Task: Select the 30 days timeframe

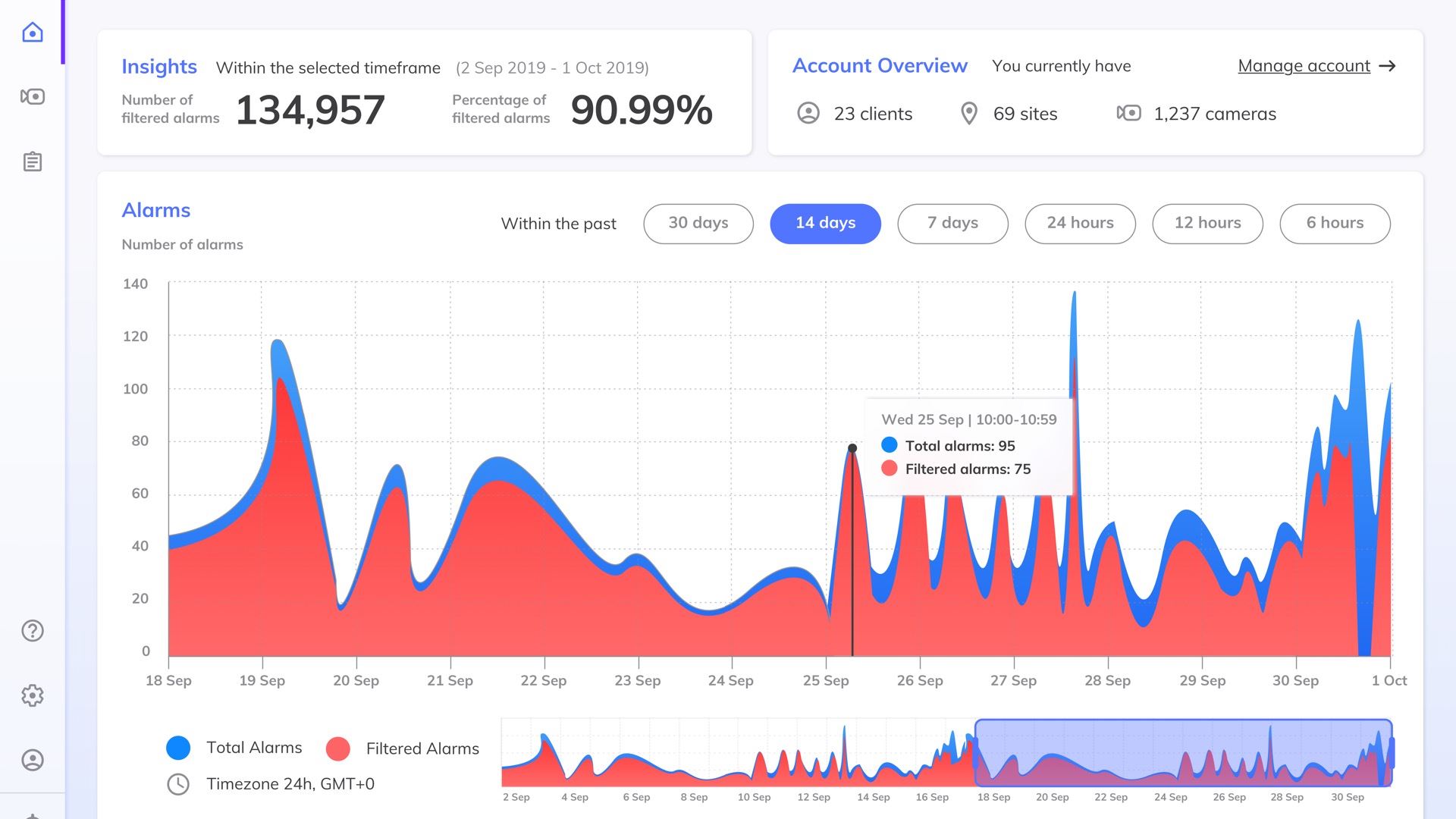Action: pos(698,223)
